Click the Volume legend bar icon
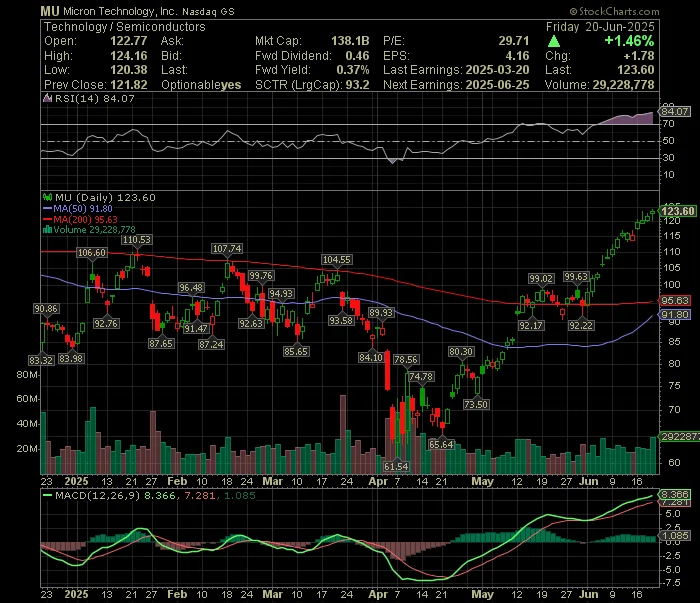The height and width of the screenshot is (603, 700). tap(47, 230)
